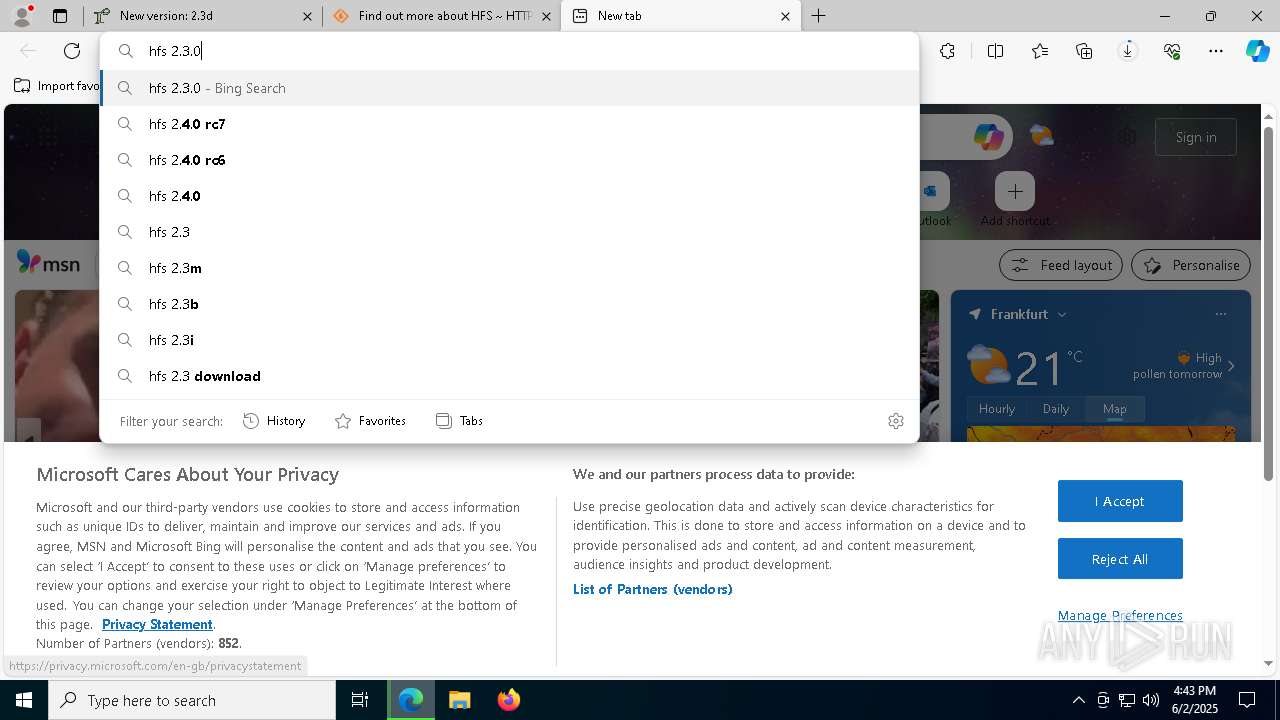The height and width of the screenshot is (720, 1280).
Task: Choose the 'hfs 2.4.0 rc7' suggestion
Action: [x=509, y=124]
